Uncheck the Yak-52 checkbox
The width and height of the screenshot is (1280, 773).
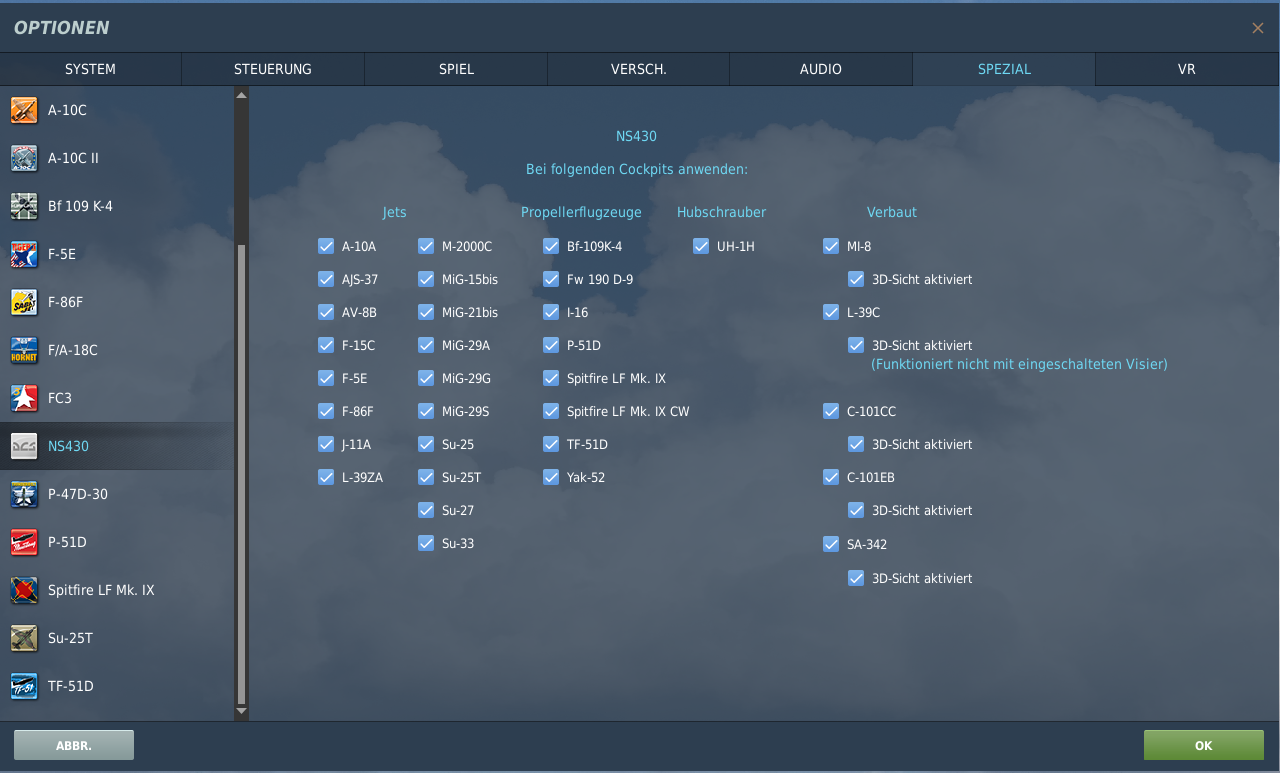coord(551,477)
